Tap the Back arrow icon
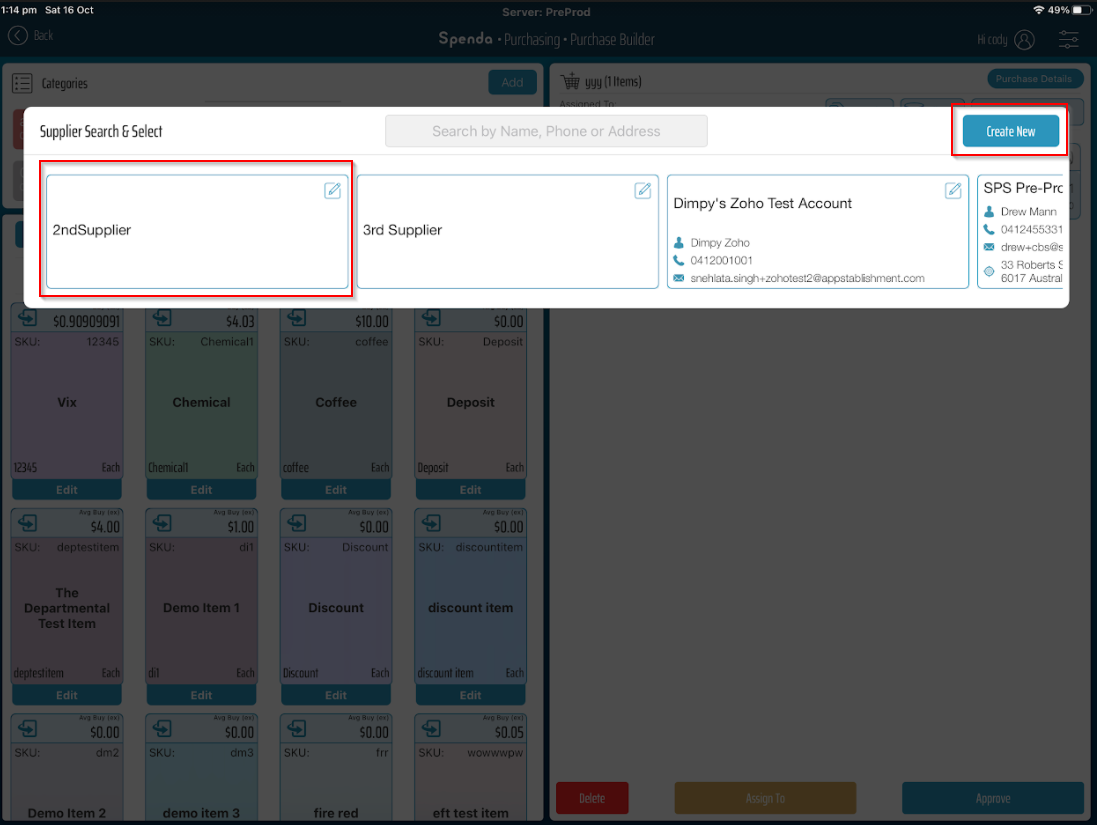Image resolution: width=1097 pixels, height=825 pixels. coord(17,36)
